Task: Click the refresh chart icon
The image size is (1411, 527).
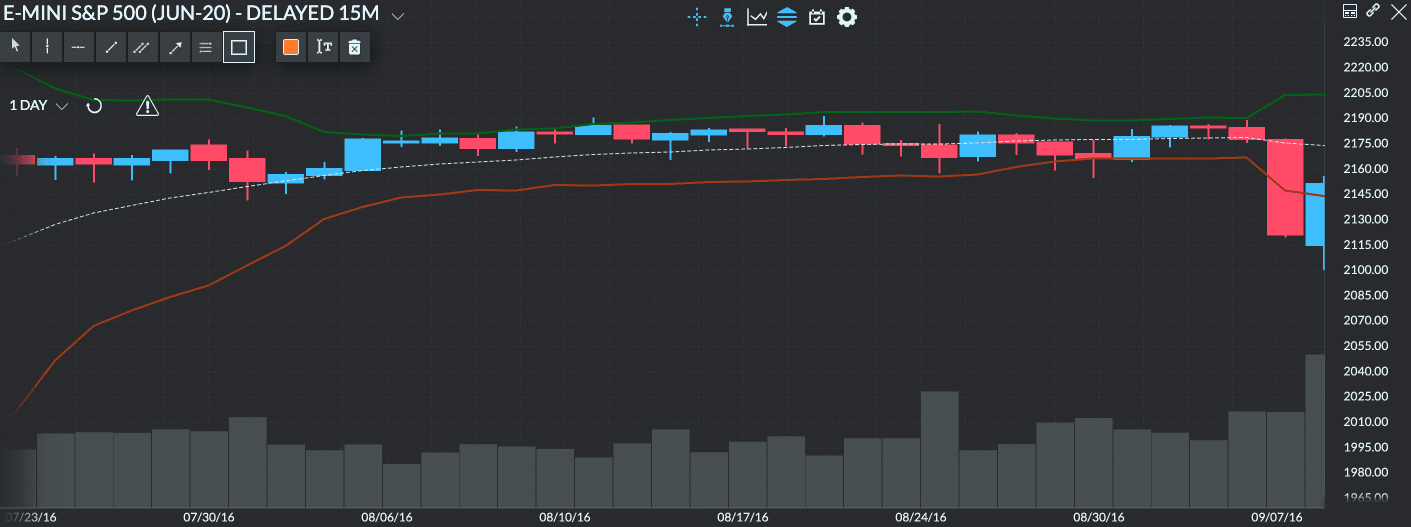Action: click(x=94, y=105)
